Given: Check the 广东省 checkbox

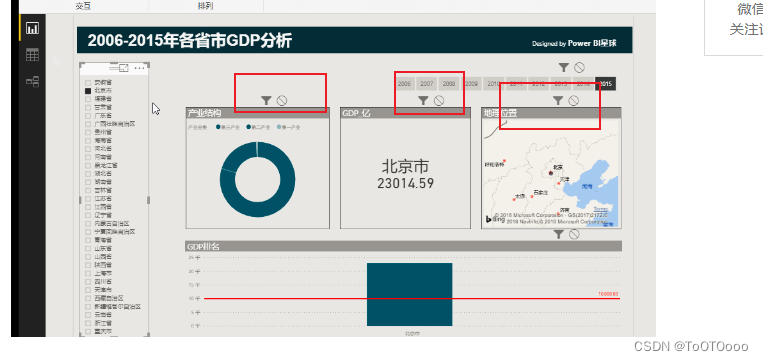Looking at the screenshot, I should (x=88, y=115).
